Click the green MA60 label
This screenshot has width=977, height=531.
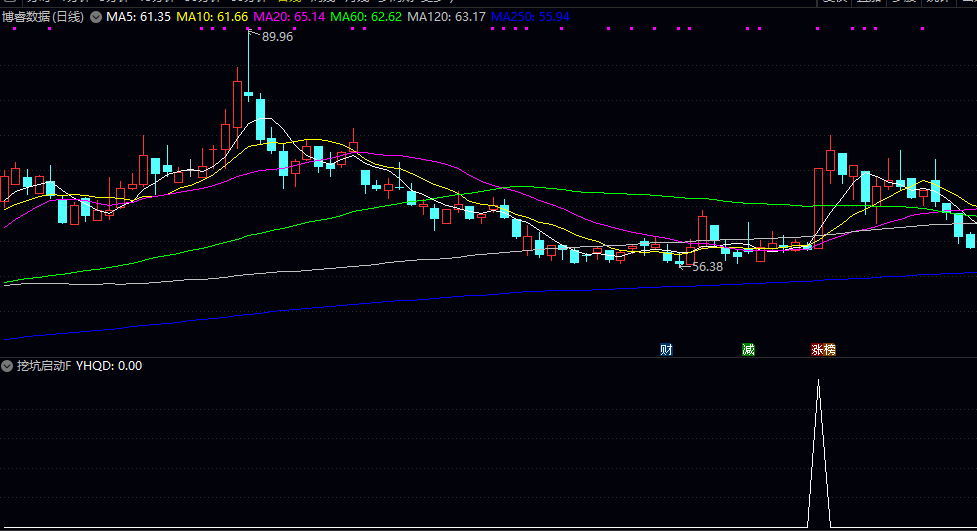pos(366,18)
